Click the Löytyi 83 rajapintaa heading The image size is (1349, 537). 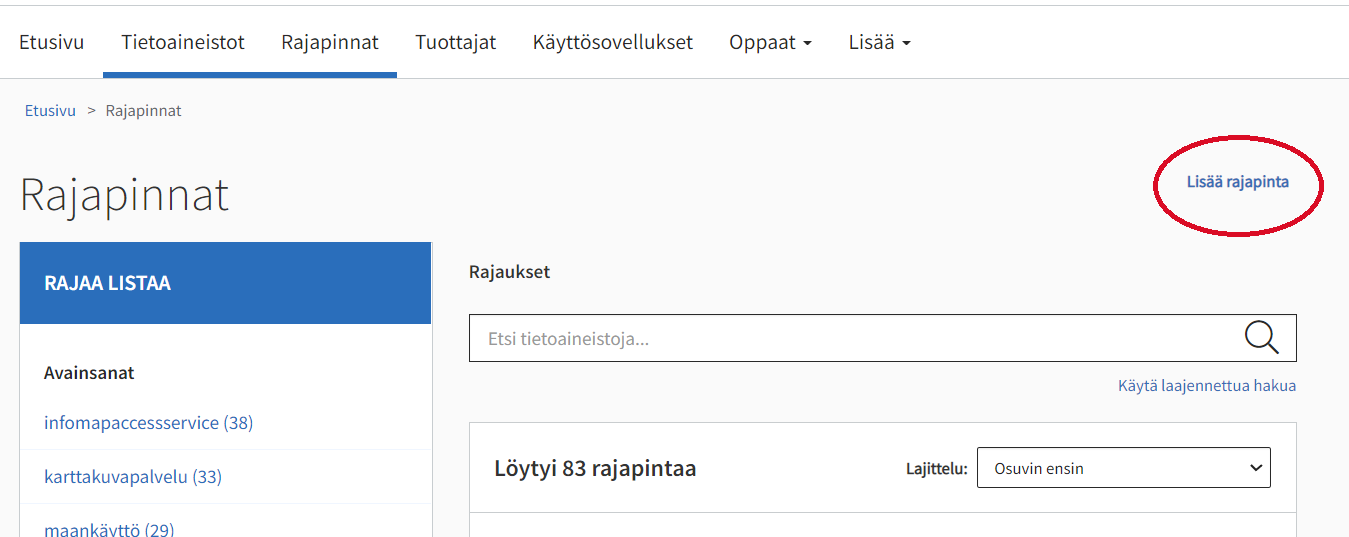[x=595, y=468]
